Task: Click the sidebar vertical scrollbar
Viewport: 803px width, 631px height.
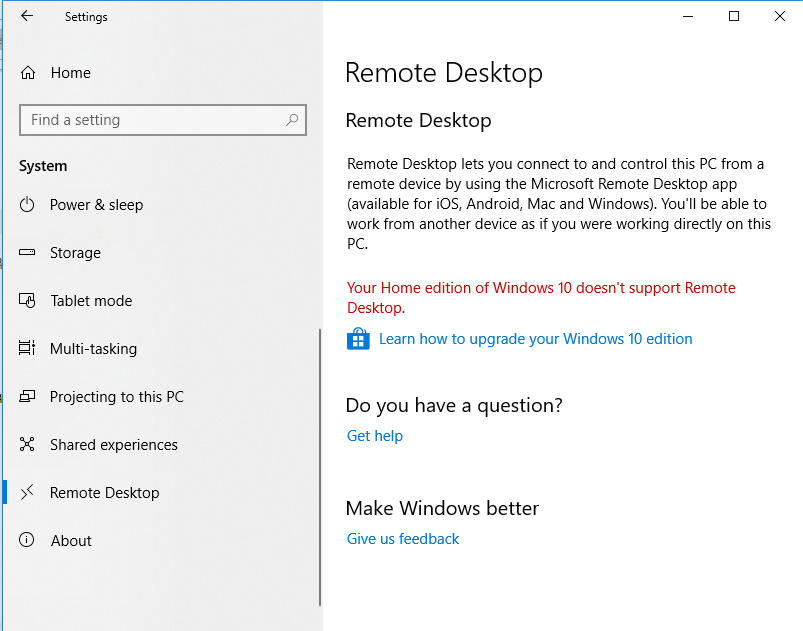Action: 320,467
